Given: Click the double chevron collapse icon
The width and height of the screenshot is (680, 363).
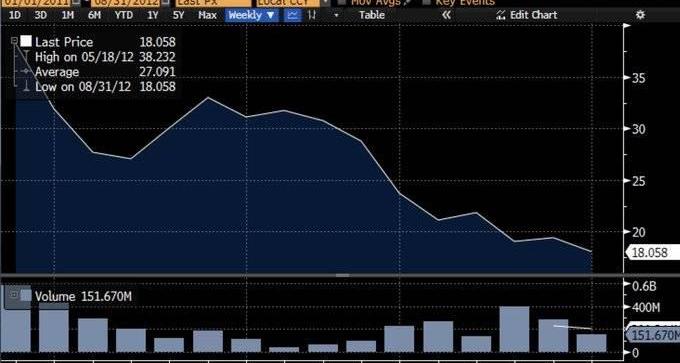Looking at the screenshot, I should 446,15.
